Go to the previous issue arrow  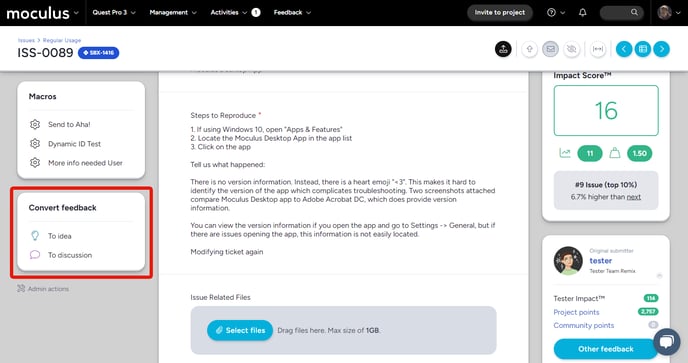point(624,49)
